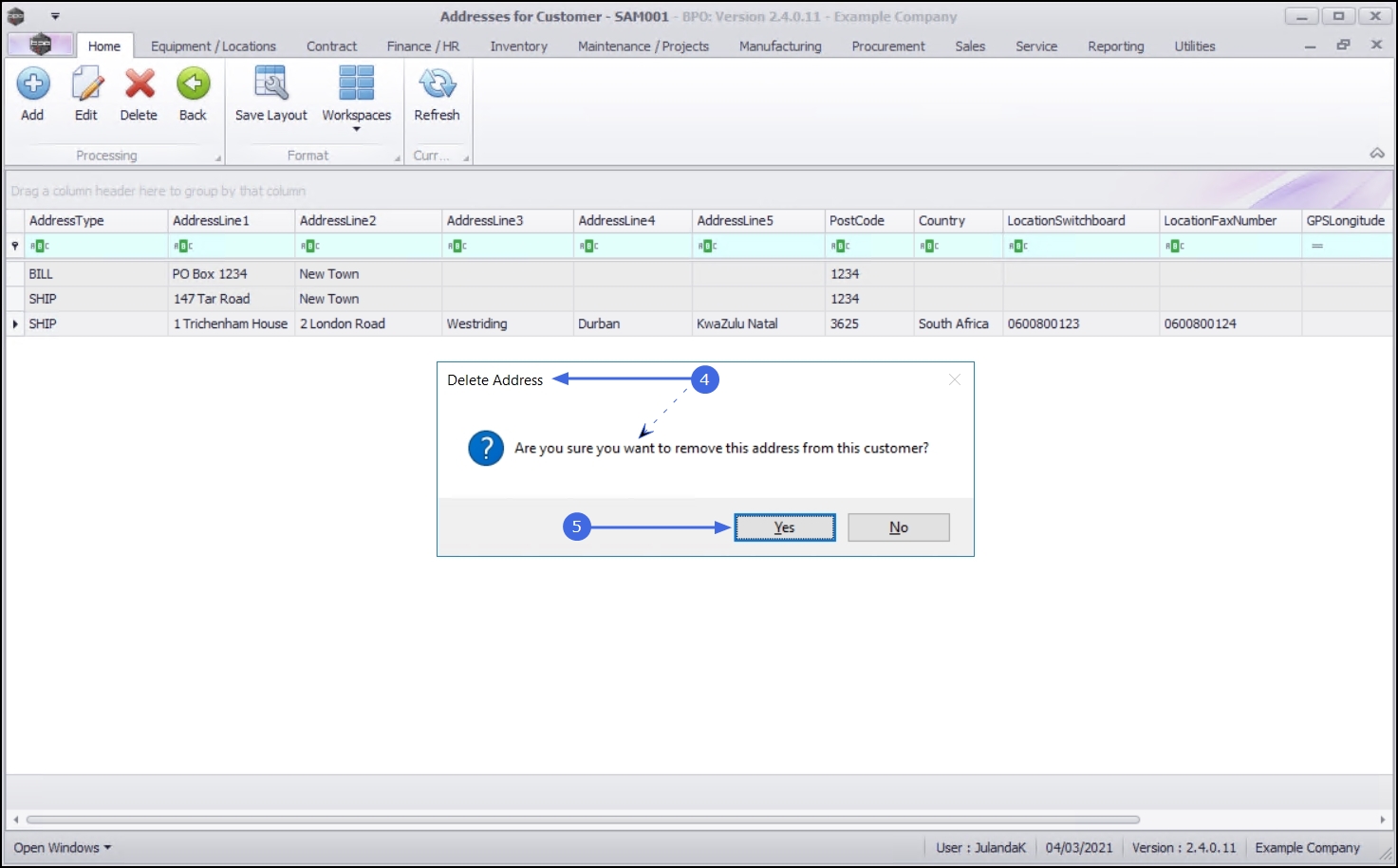Open the quick access toolbar dropdown

pos(55,16)
